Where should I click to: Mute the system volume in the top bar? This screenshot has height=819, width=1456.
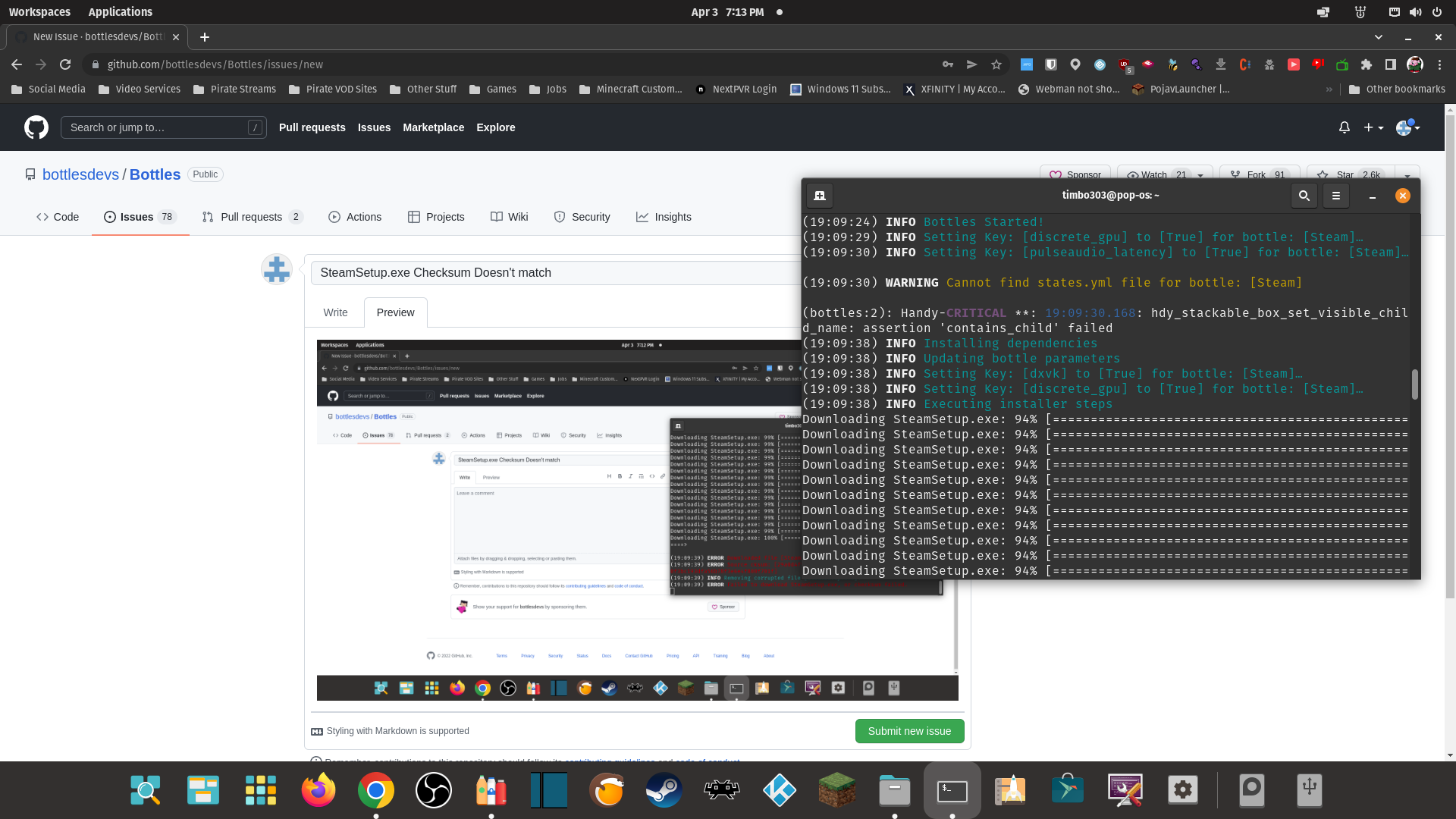coord(1417,11)
